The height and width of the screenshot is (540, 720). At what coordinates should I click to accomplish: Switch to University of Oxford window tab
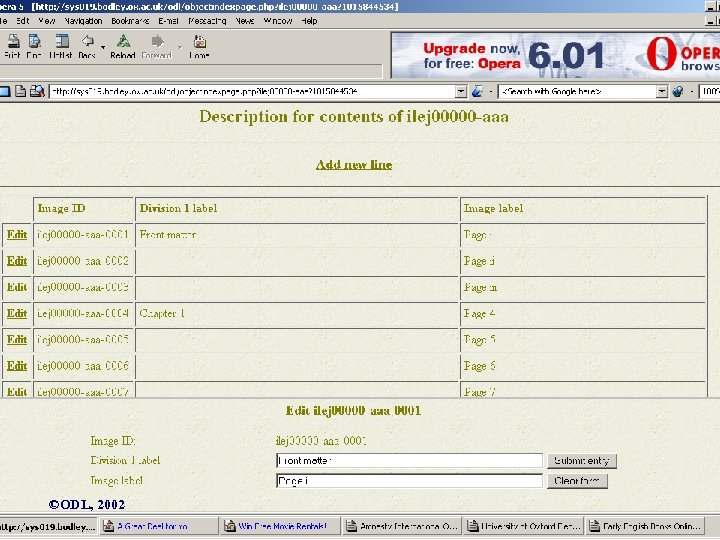(524, 526)
